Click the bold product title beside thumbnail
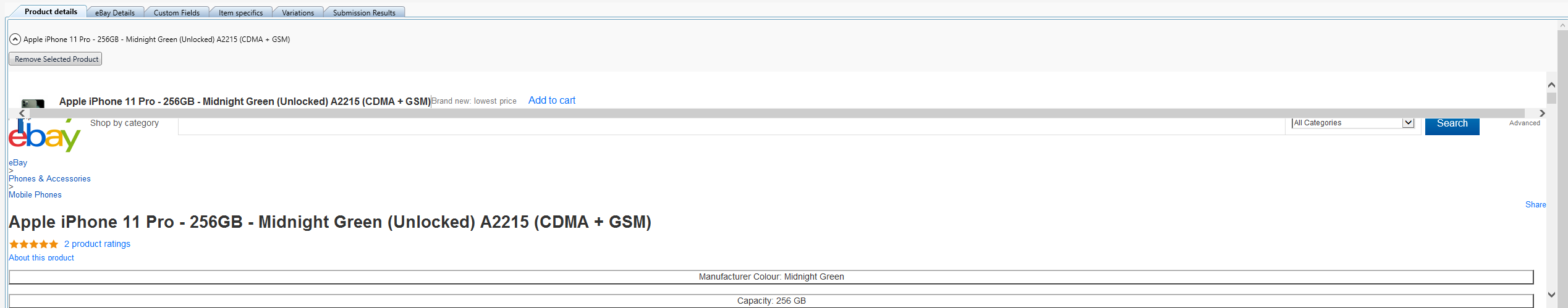The height and width of the screenshot is (308, 1568). (245, 101)
